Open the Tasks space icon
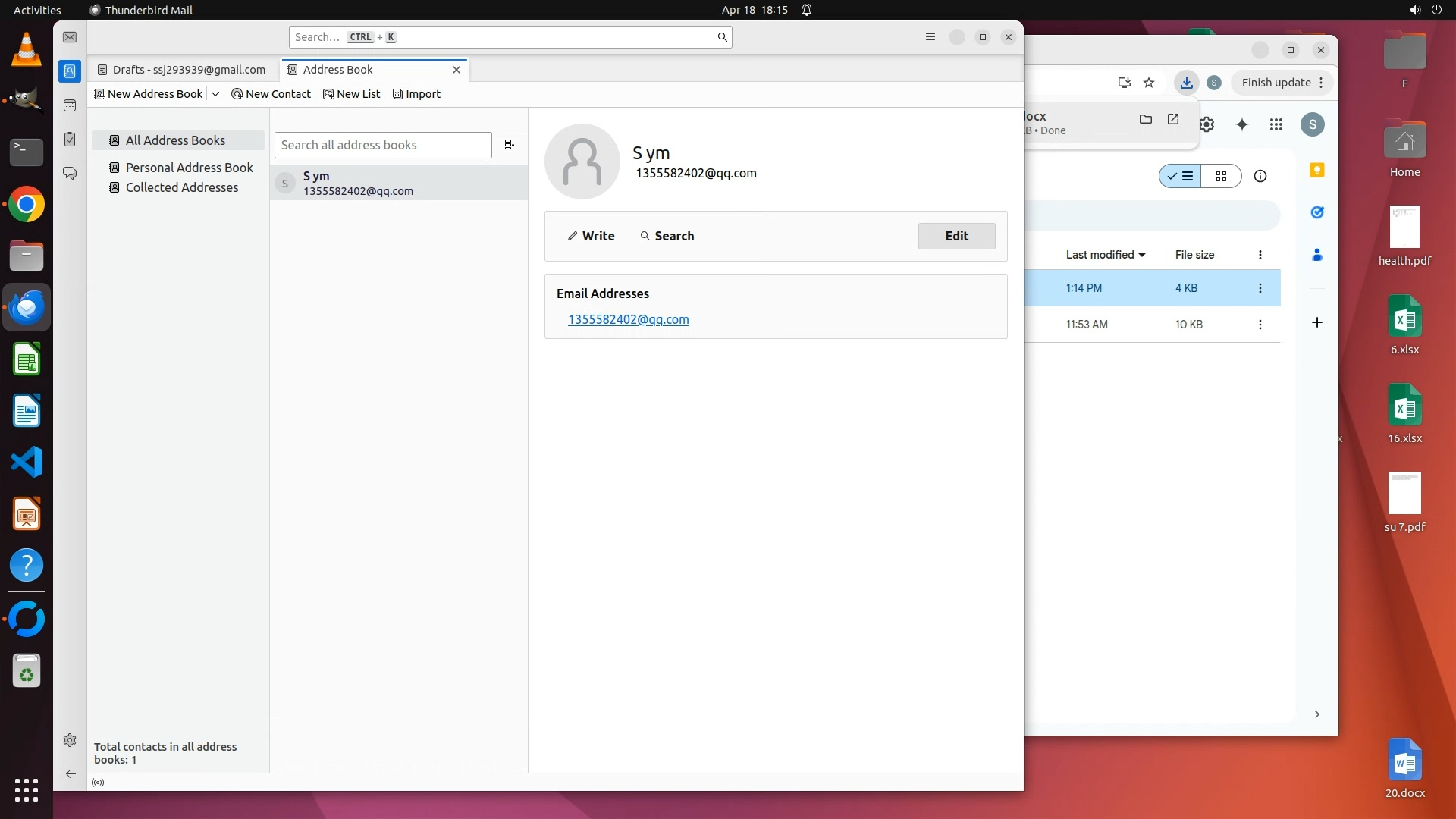 (70, 140)
